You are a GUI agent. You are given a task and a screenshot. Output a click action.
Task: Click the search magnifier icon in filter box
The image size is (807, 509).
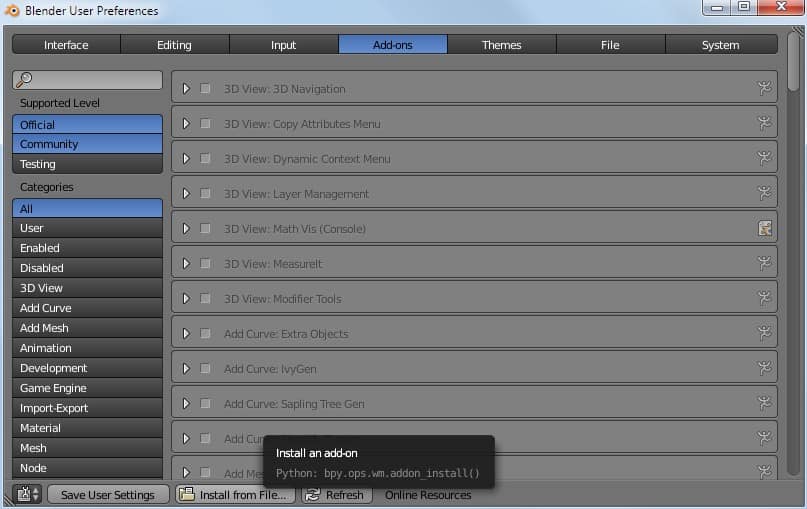(25, 80)
